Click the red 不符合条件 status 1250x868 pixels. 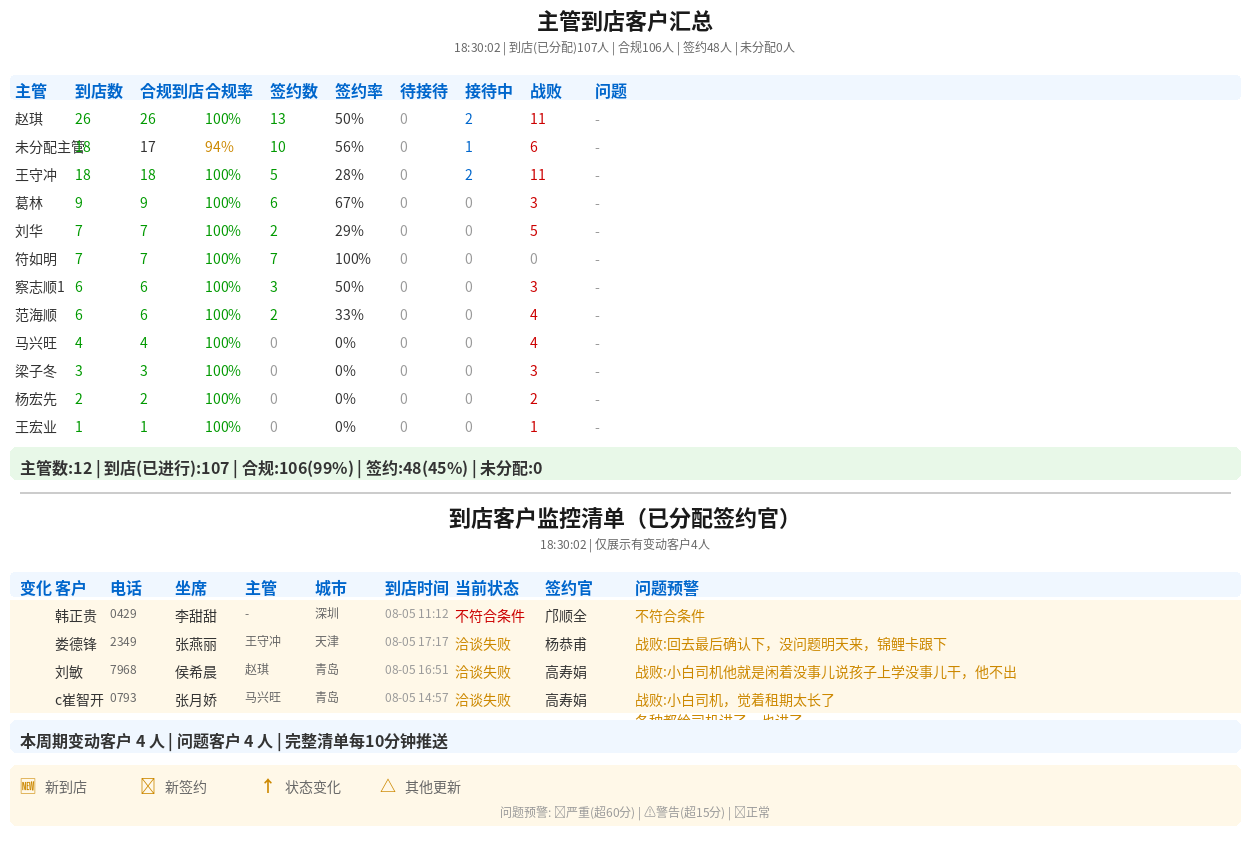pyautogui.click(x=490, y=616)
